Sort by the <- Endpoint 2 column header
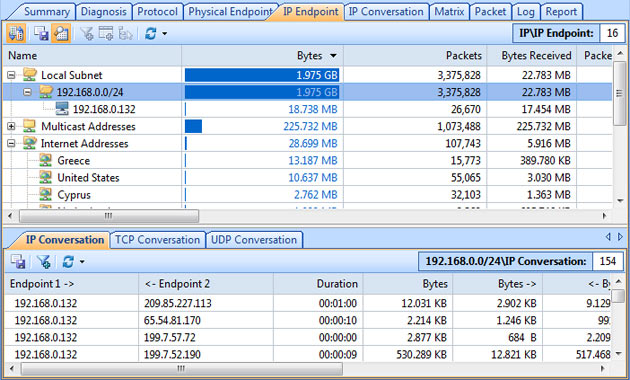The image size is (630, 380). (206, 284)
